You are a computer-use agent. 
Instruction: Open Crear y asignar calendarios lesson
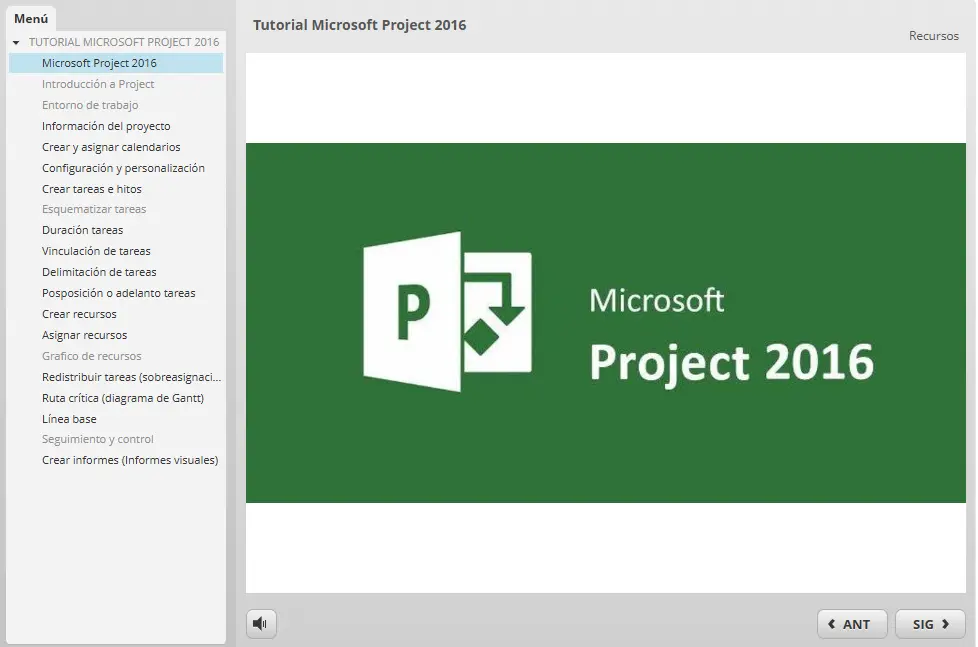[x=111, y=147]
